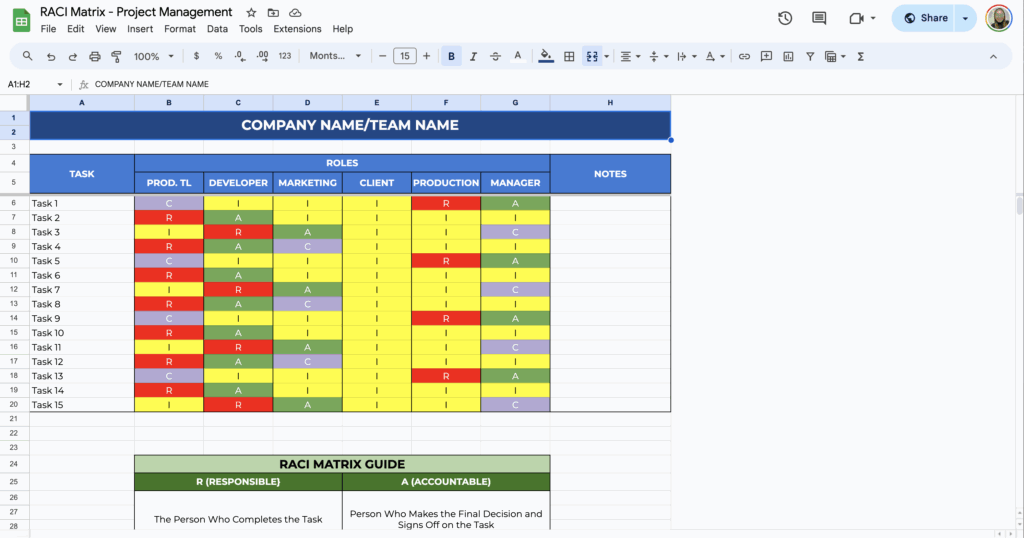Start a meeting with camera icon
The width and height of the screenshot is (1024, 538).
click(x=856, y=18)
